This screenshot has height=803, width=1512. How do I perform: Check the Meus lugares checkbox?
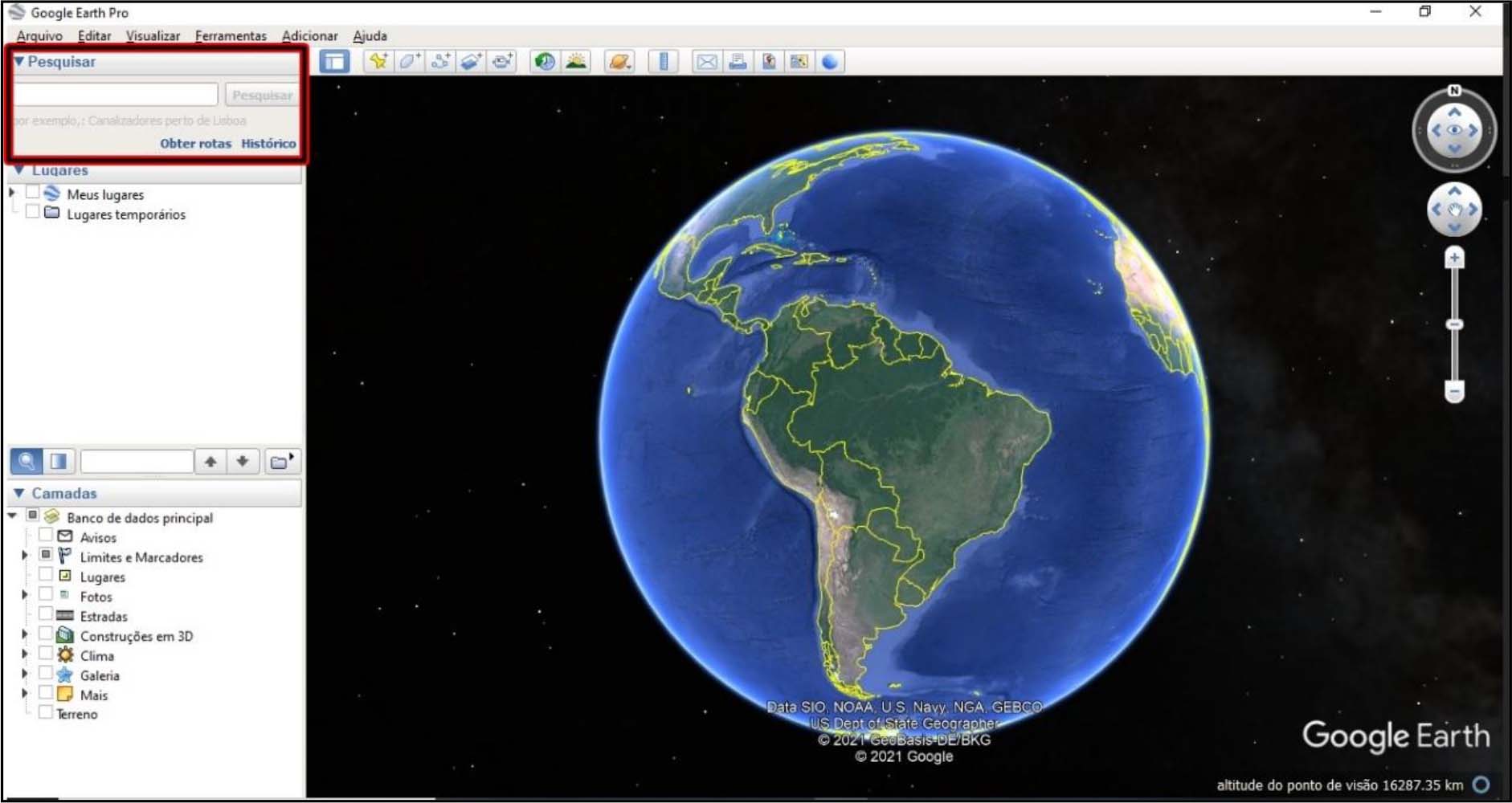coord(32,193)
